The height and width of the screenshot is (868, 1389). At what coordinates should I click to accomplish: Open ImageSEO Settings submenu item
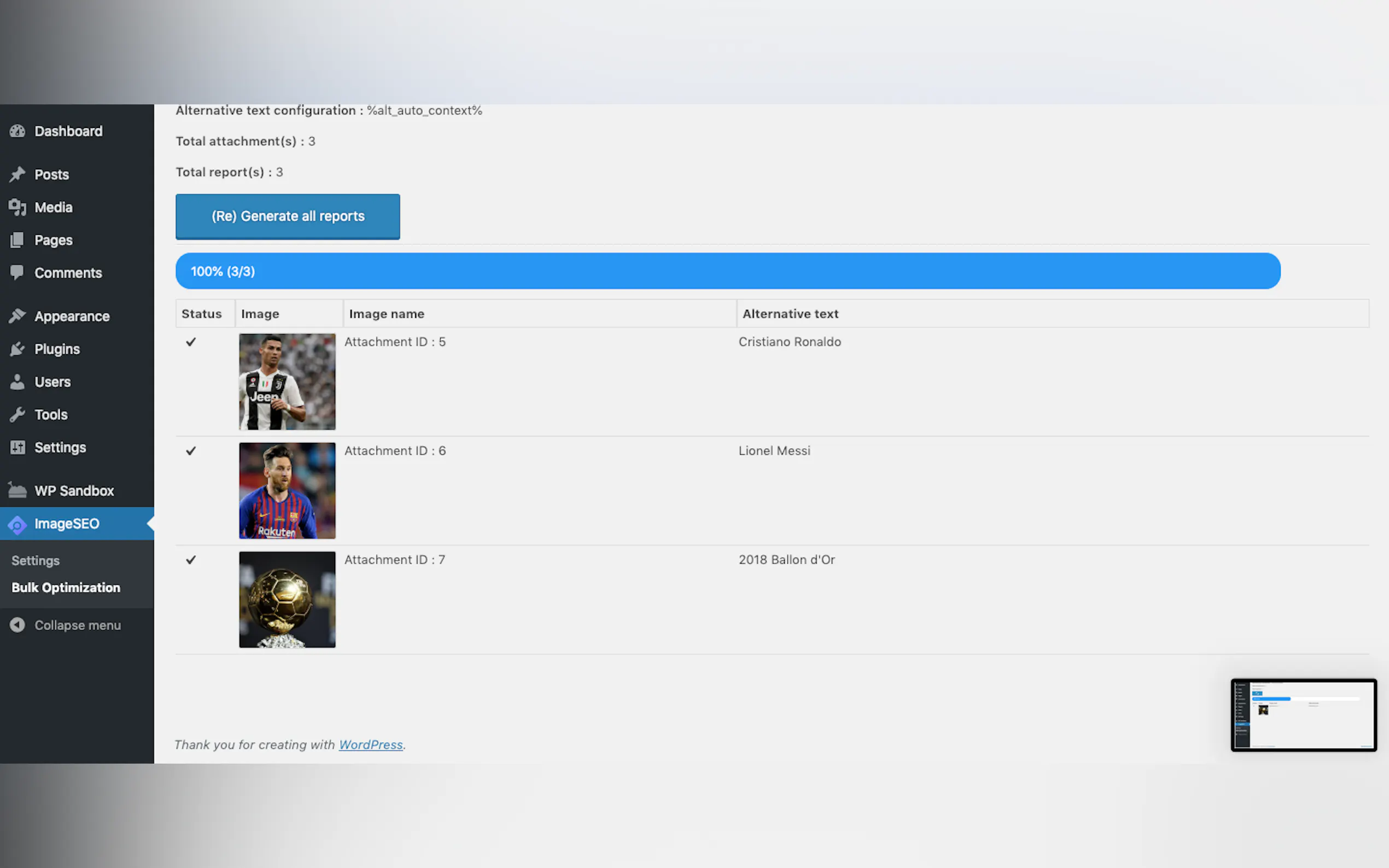click(x=36, y=560)
